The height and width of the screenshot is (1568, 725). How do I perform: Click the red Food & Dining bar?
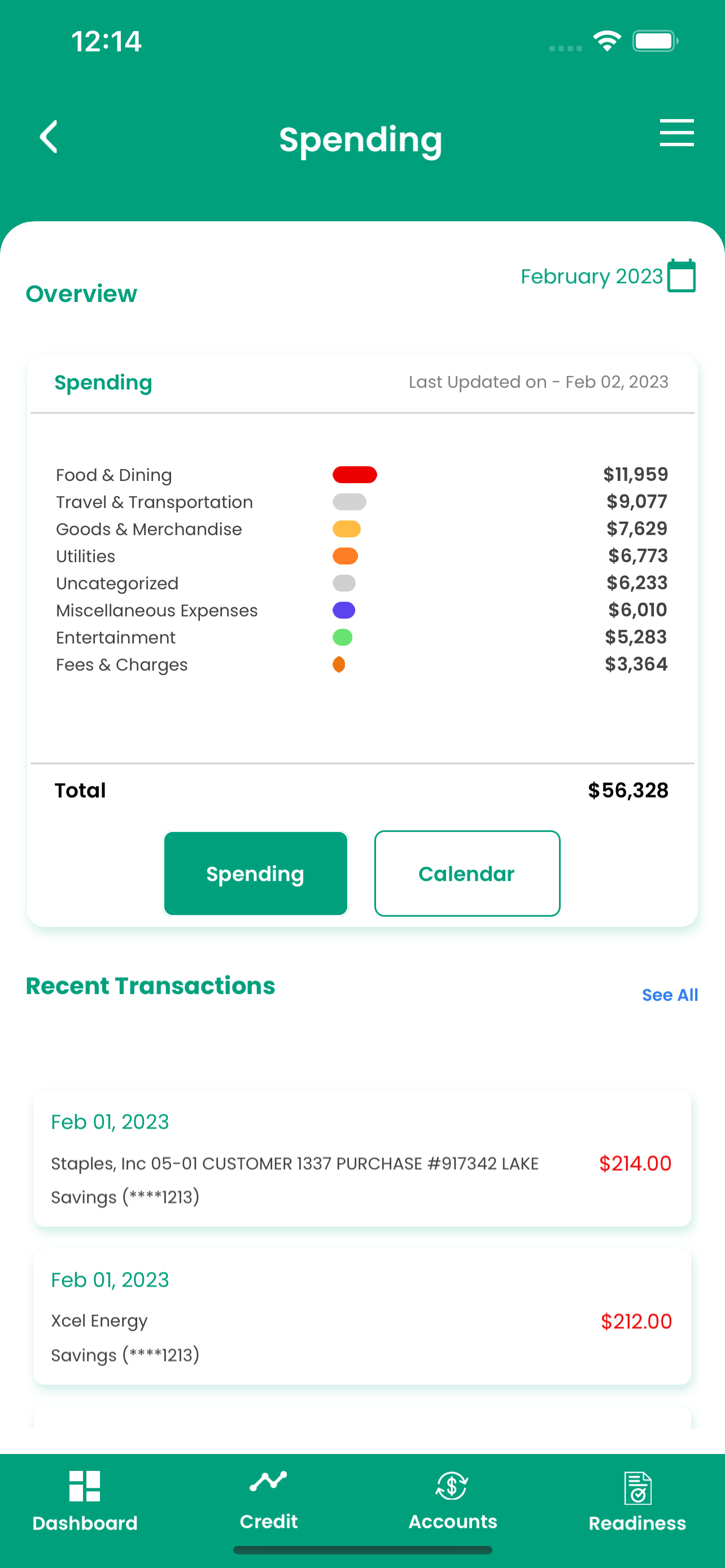(x=354, y=475)
